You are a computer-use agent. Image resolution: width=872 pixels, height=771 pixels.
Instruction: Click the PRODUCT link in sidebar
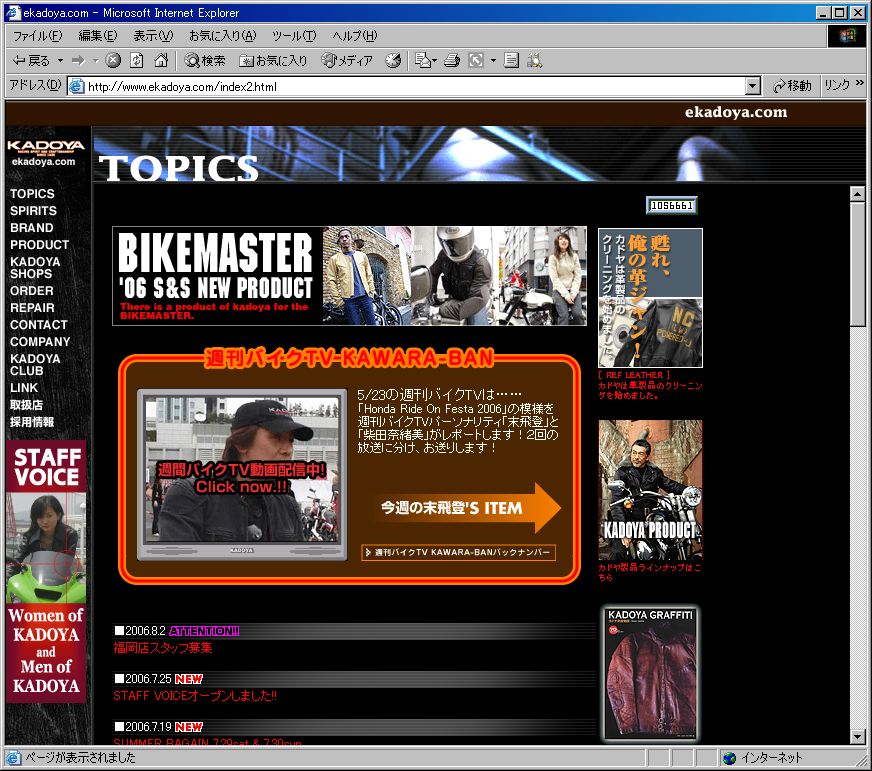pyautogui.click(x=39, y=245)
